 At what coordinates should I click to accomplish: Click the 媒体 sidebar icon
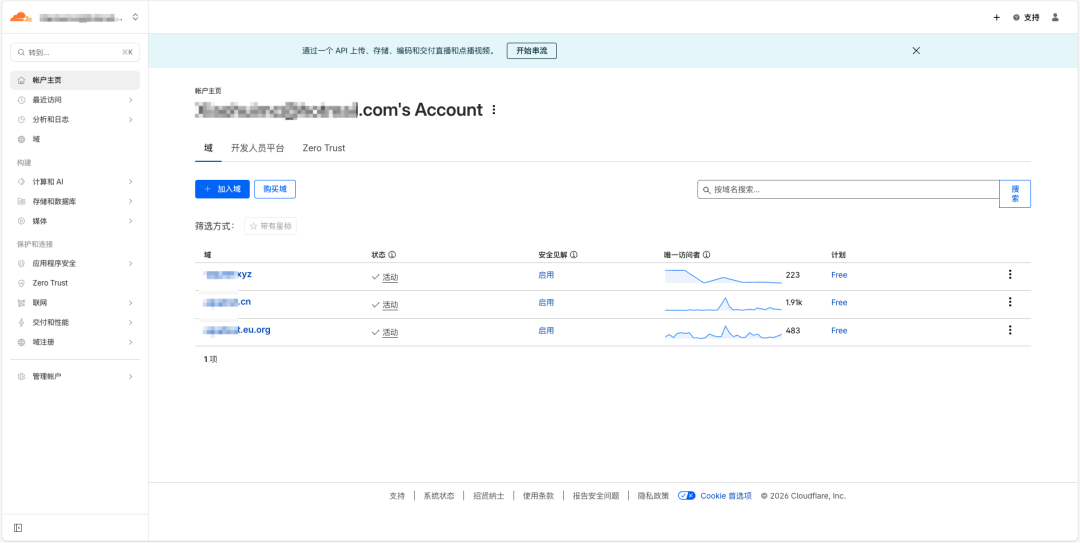[21, 221]
